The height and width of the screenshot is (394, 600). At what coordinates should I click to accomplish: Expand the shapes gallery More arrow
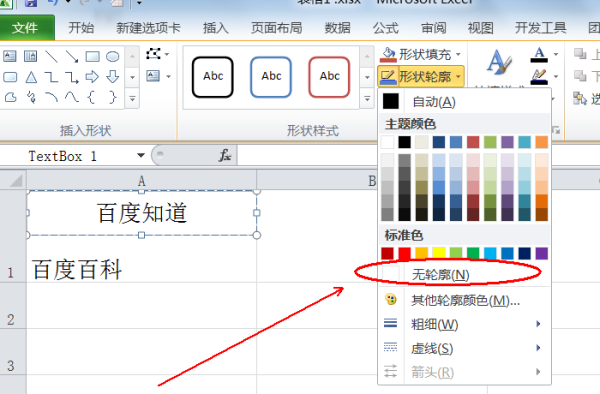[132, 99]
